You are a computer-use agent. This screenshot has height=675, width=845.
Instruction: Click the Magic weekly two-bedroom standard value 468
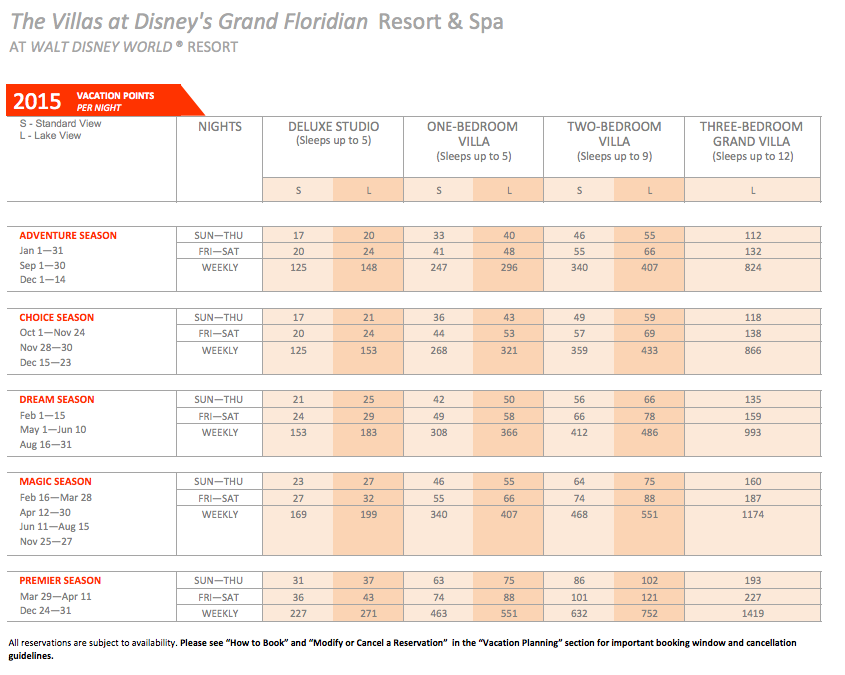click(579, 514)
